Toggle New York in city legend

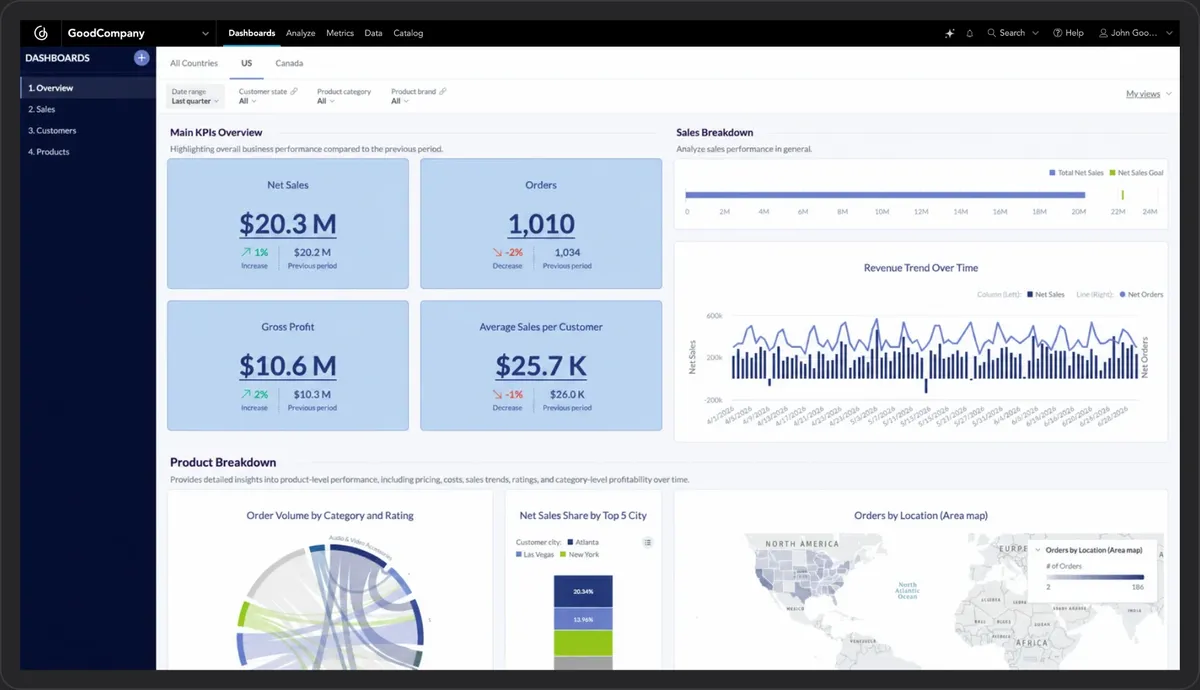pyautogui.click(x=579, y=554)
